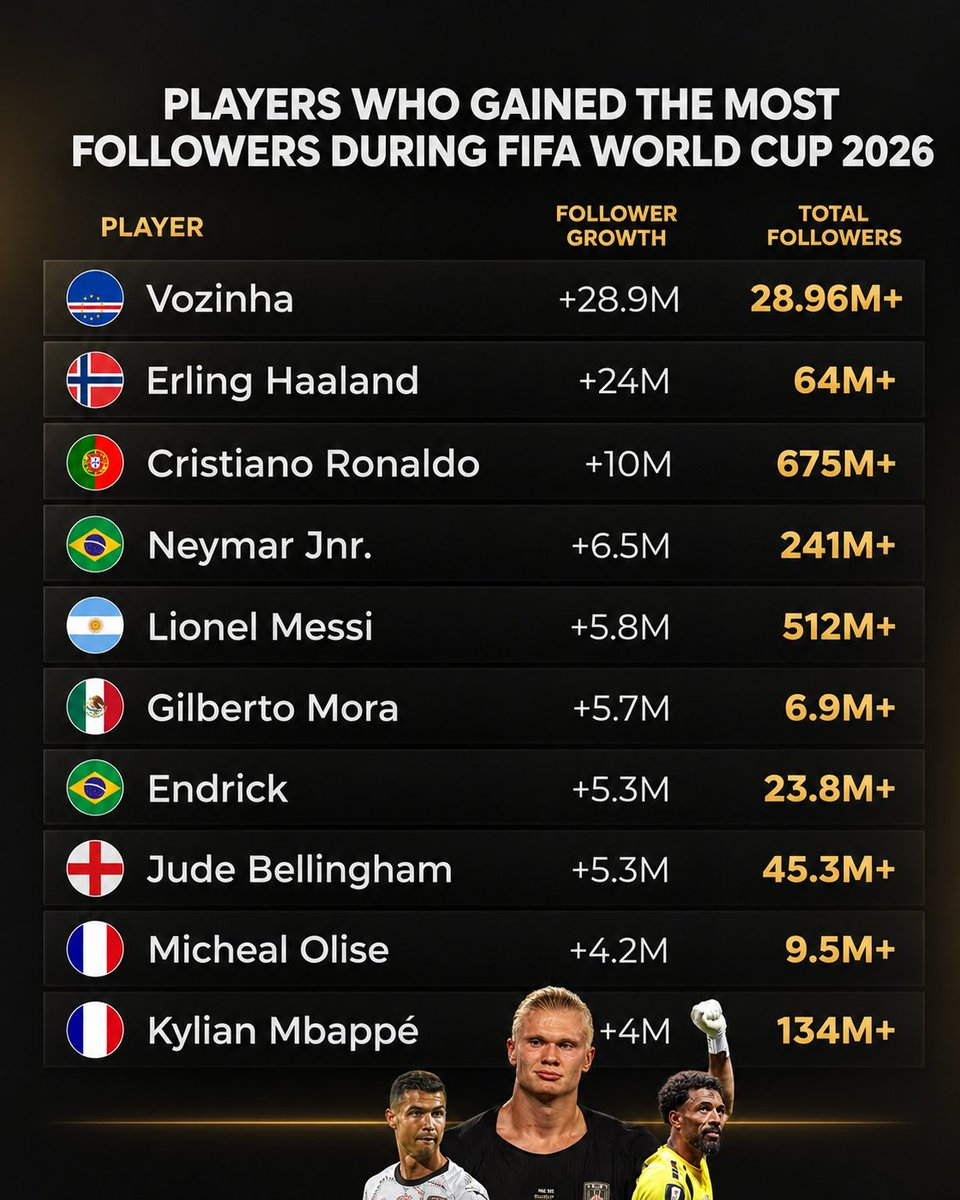Click the Cape Verde flag icon beside Vozinha
This screenshot has width=960, height=1200.
pos(95,298)
